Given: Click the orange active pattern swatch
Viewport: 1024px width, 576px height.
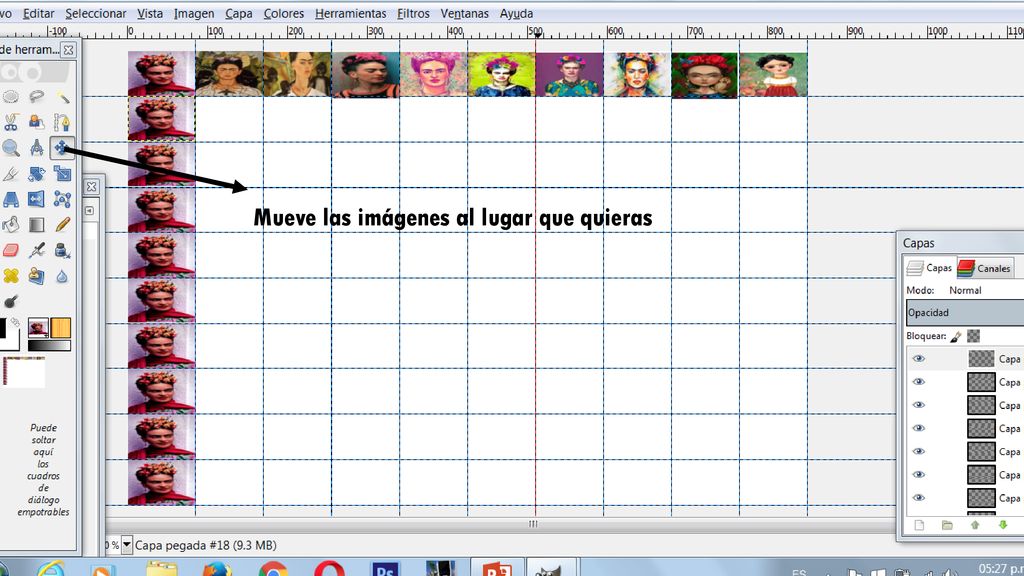Looking at the screenshot, I should 61,328.
